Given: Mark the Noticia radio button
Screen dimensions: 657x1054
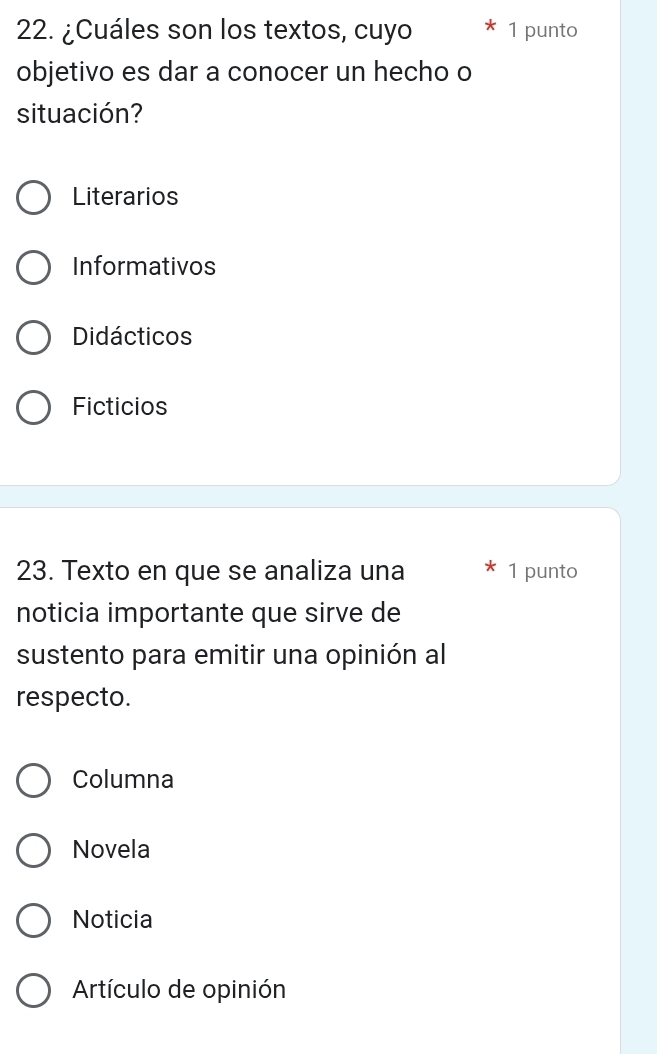Looking at the screenshot, I should tap(34, 920).
